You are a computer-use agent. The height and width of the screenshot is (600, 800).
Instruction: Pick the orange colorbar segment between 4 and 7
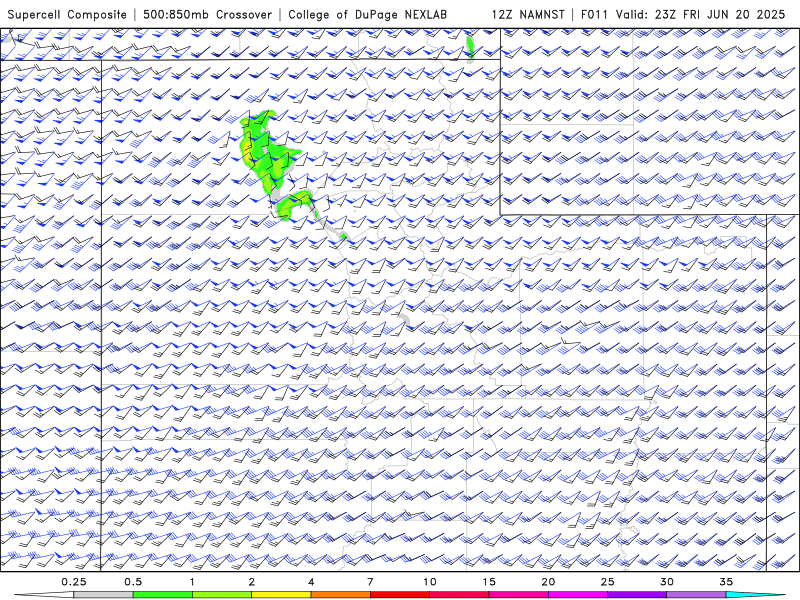point(341,595)
